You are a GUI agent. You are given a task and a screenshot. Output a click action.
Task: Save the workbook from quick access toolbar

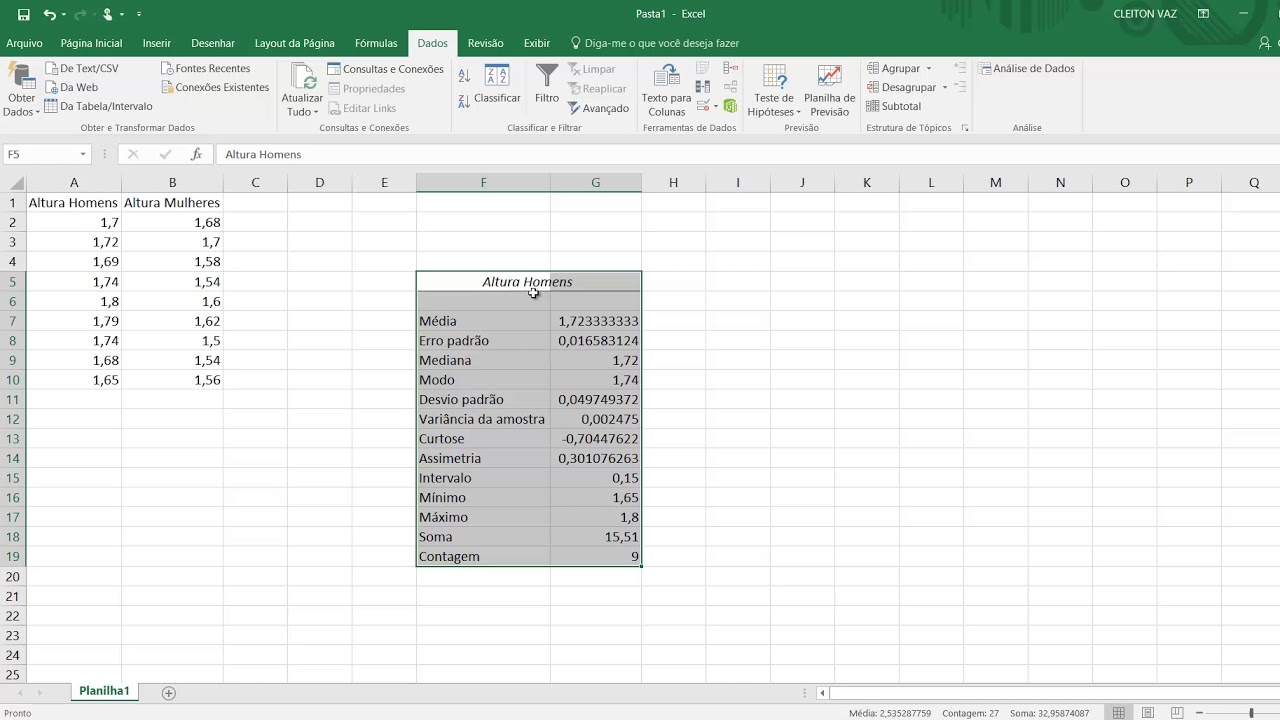pos(24,14)
